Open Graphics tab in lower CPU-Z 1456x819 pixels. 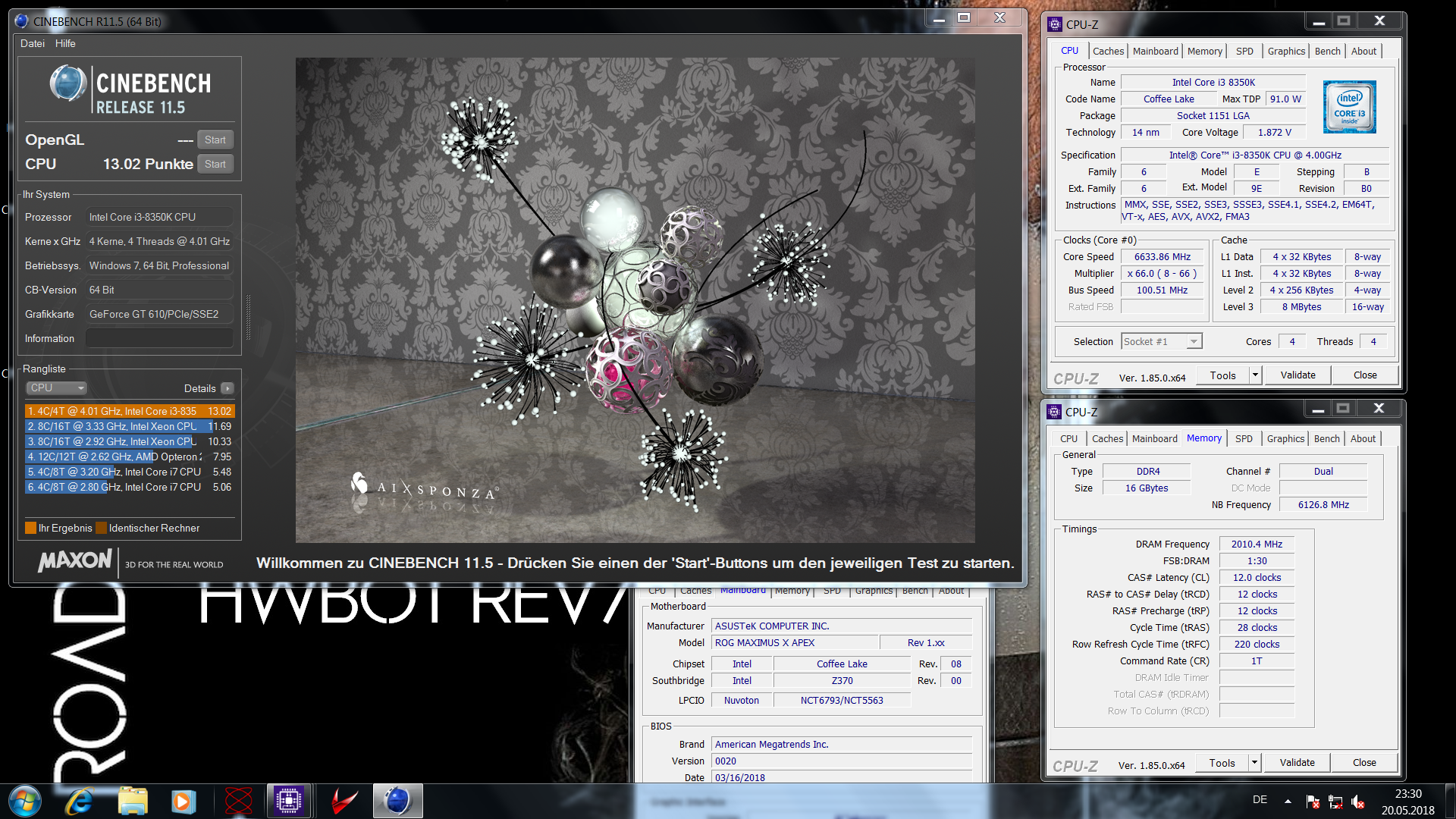point(1285,438)
